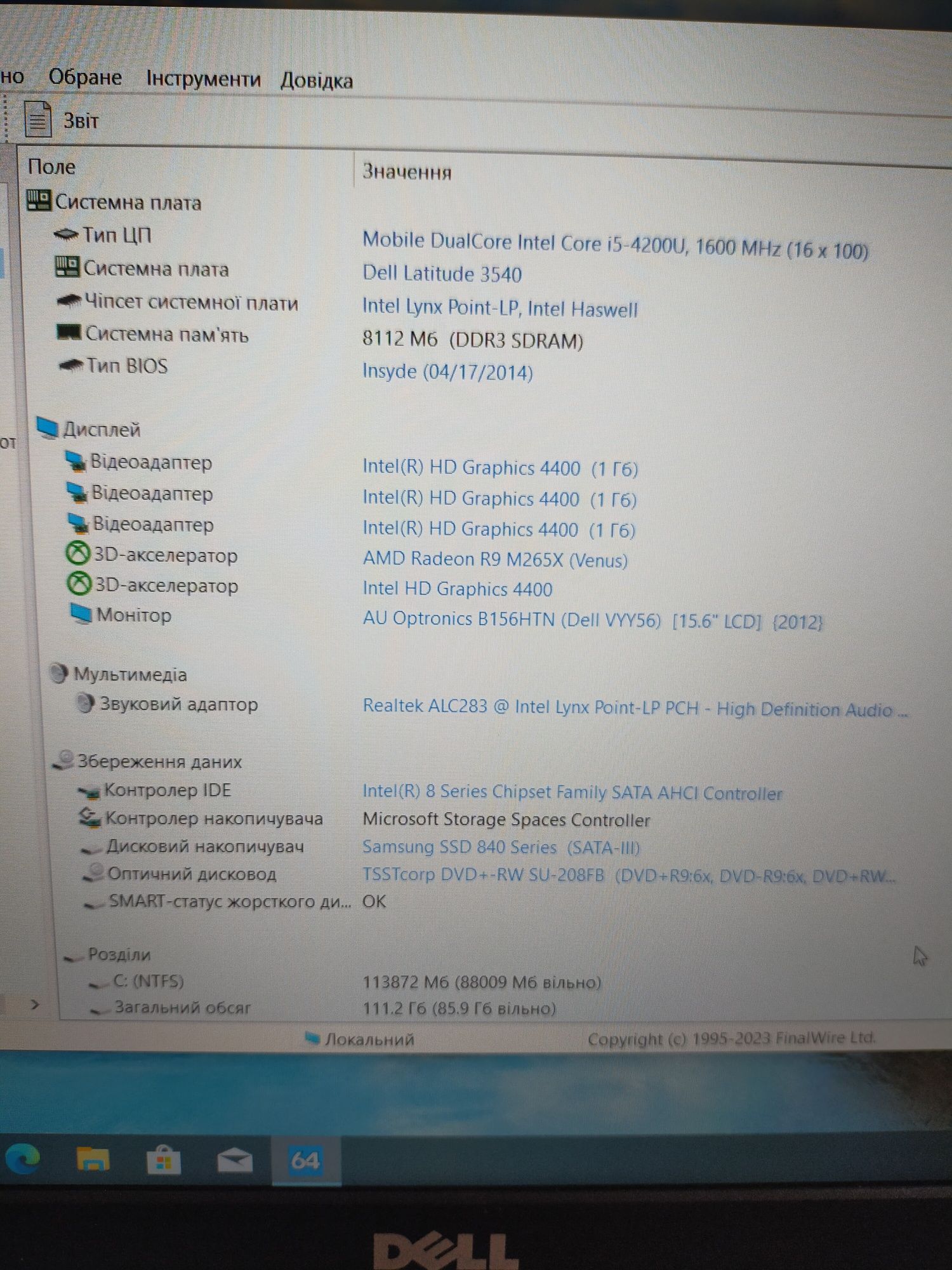Select the 113872 Мб partition value
This screenshot has width=952, height=1270.
(482, 982)
